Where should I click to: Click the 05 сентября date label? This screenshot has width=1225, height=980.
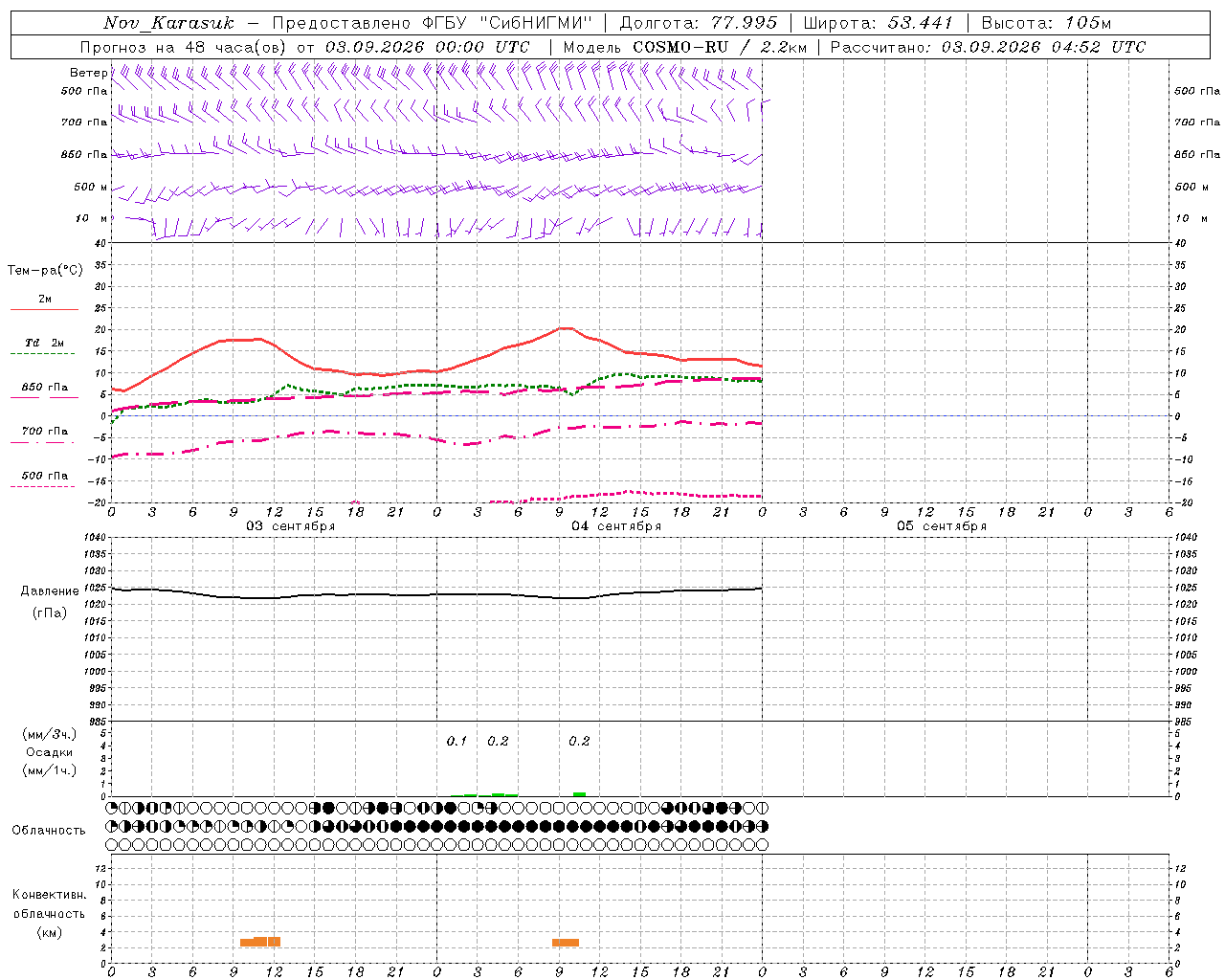tap(942, 525)
